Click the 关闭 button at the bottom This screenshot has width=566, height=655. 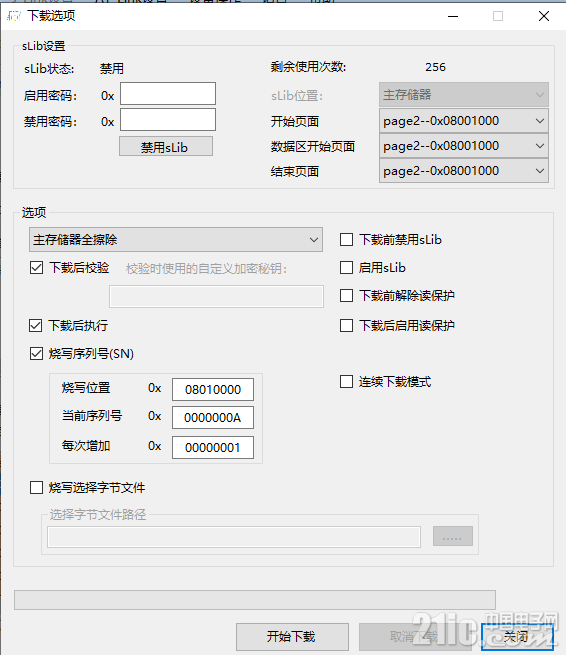click(517, 637)
